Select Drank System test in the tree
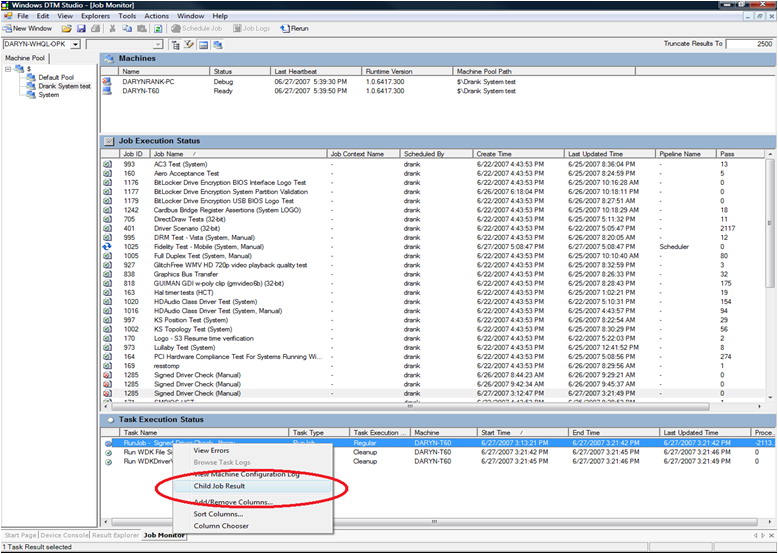This screenshot has width=778, height=554. click(x=65, y=86)
